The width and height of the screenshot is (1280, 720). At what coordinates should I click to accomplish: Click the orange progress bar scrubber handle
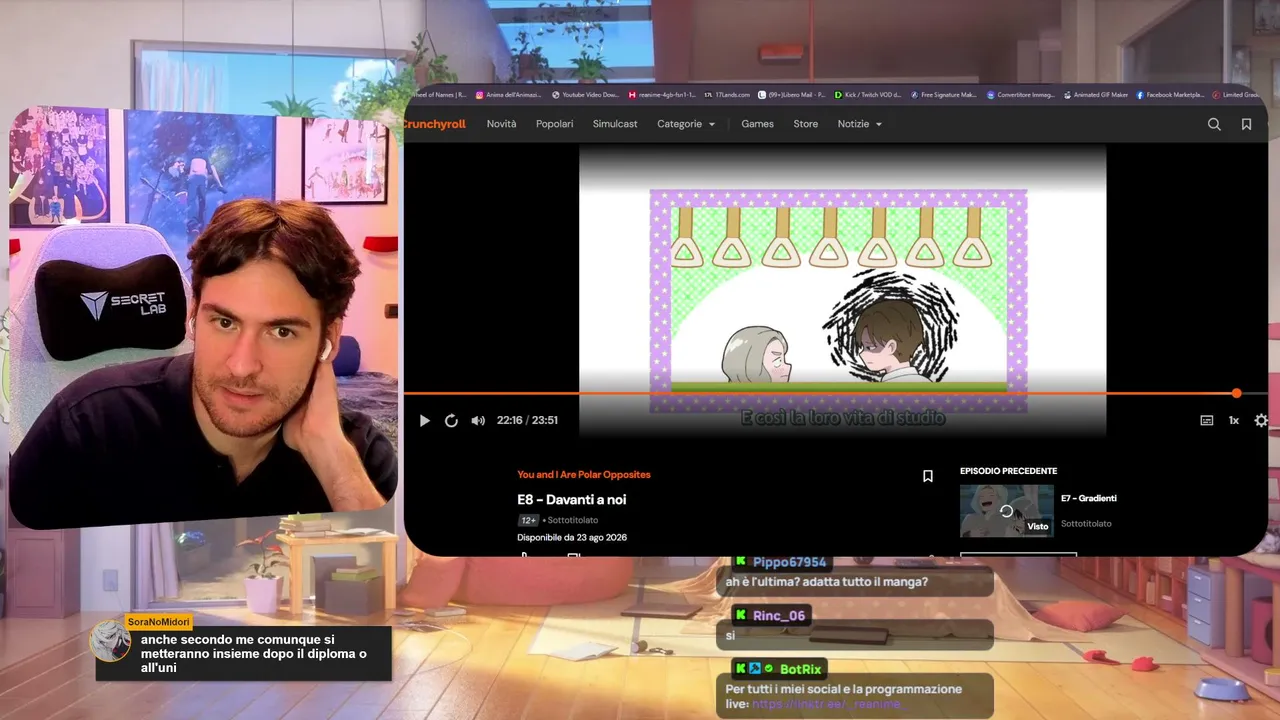tap(1237, 393)
